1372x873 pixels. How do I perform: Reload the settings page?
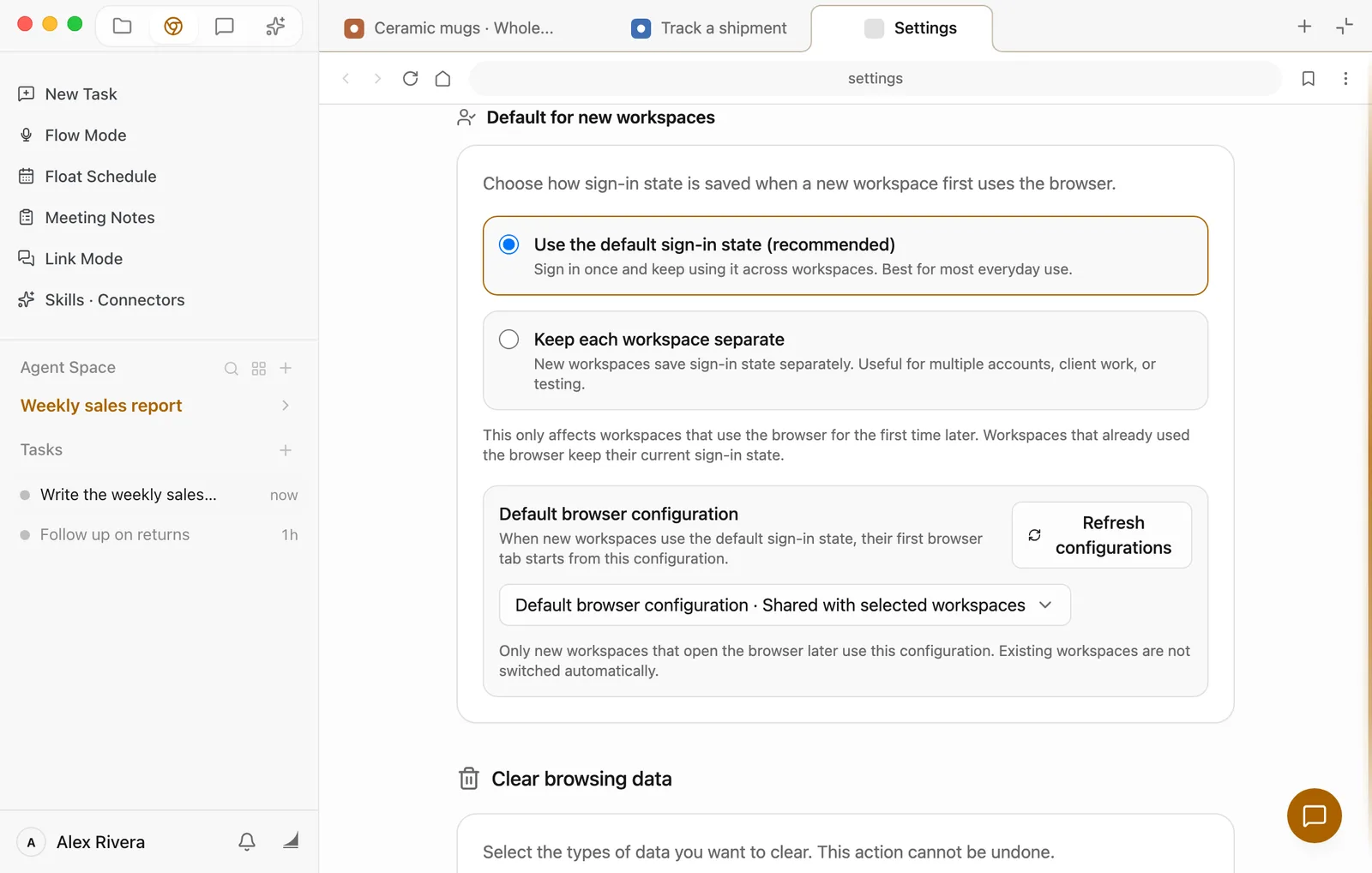(x=411, y=79)
